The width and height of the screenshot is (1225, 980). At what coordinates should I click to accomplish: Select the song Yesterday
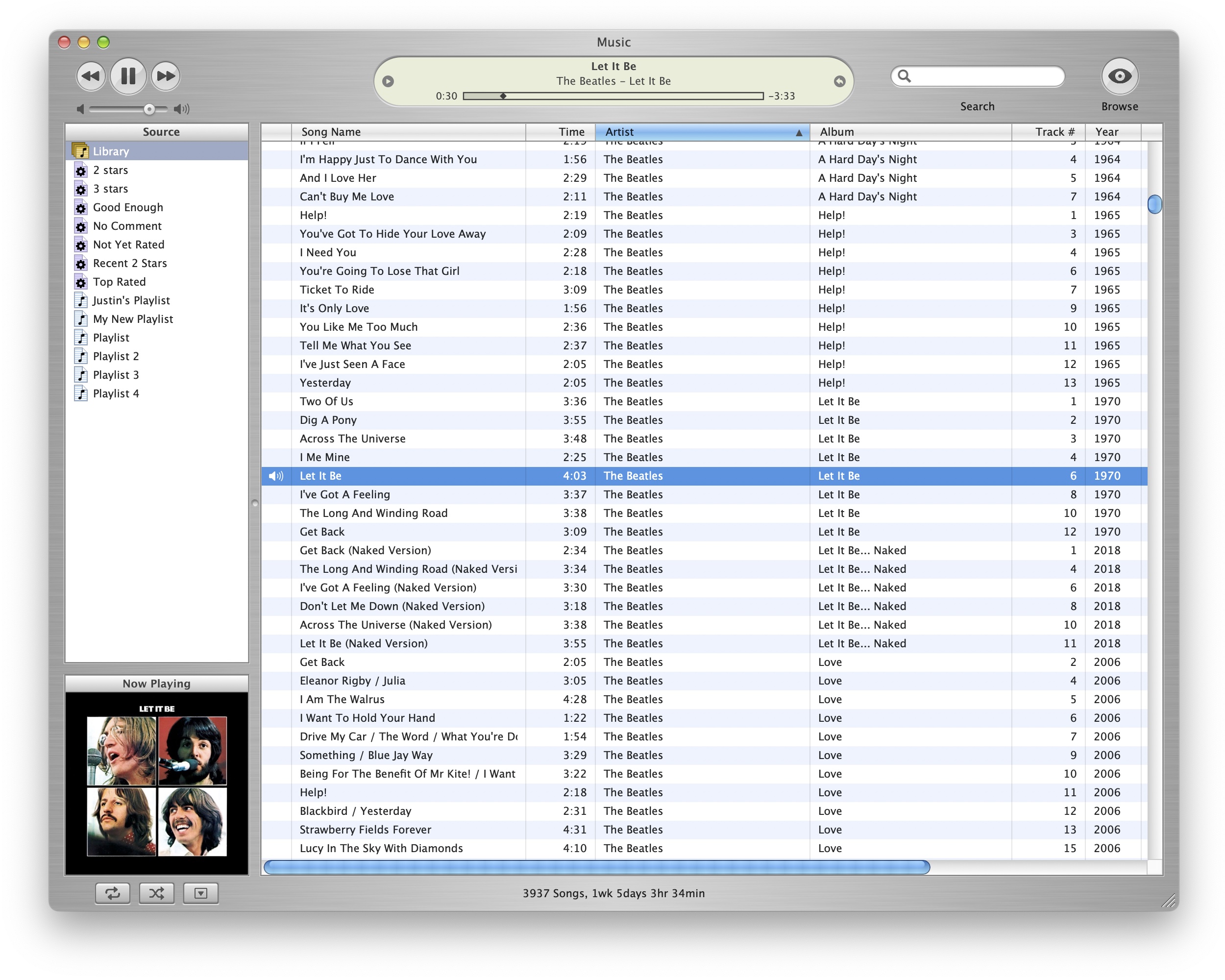pyautogui.click(x=325, y=382)
